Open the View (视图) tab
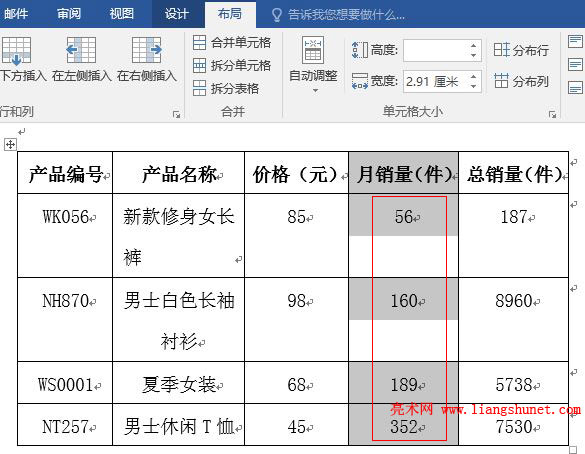 coord(121,14)
